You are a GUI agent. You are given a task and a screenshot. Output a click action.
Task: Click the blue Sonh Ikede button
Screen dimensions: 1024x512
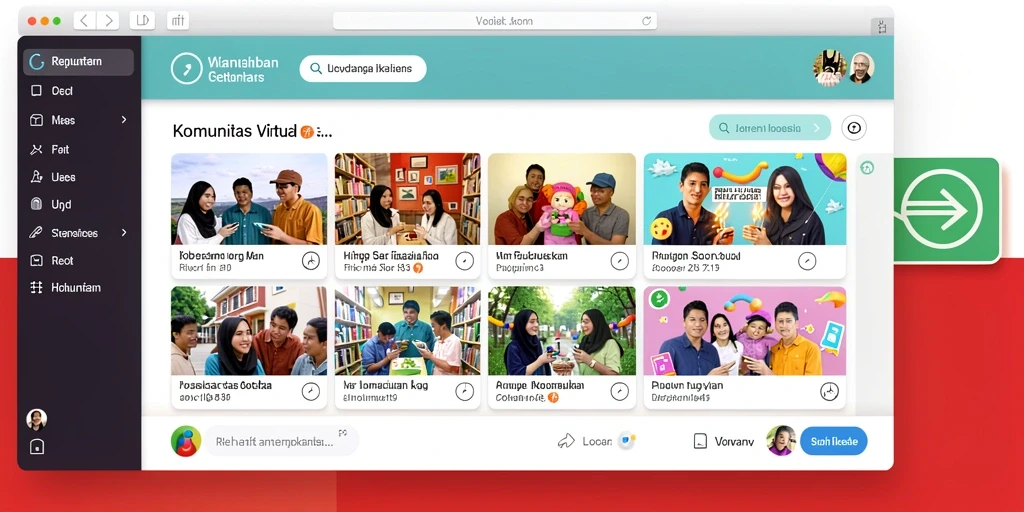tap(834, 441)
